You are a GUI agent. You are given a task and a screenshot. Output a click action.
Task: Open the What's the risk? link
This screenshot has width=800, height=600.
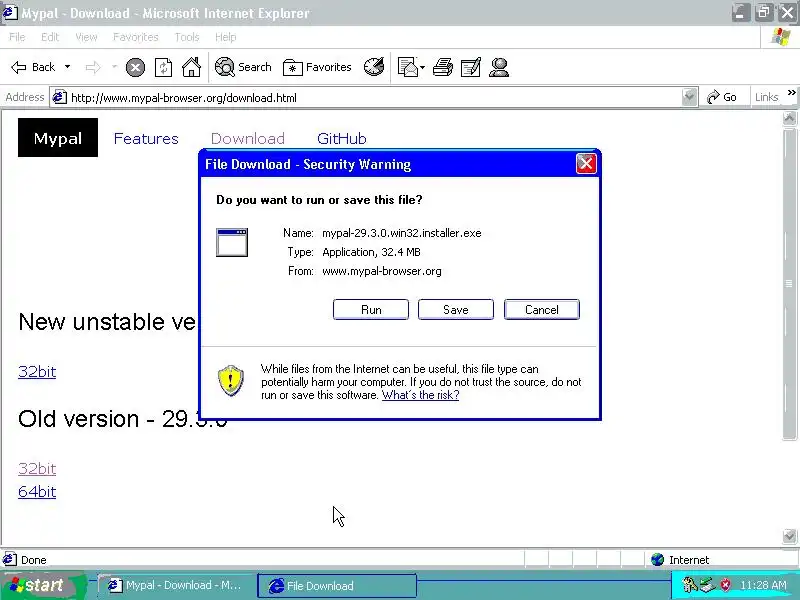[x=420, y=395]
